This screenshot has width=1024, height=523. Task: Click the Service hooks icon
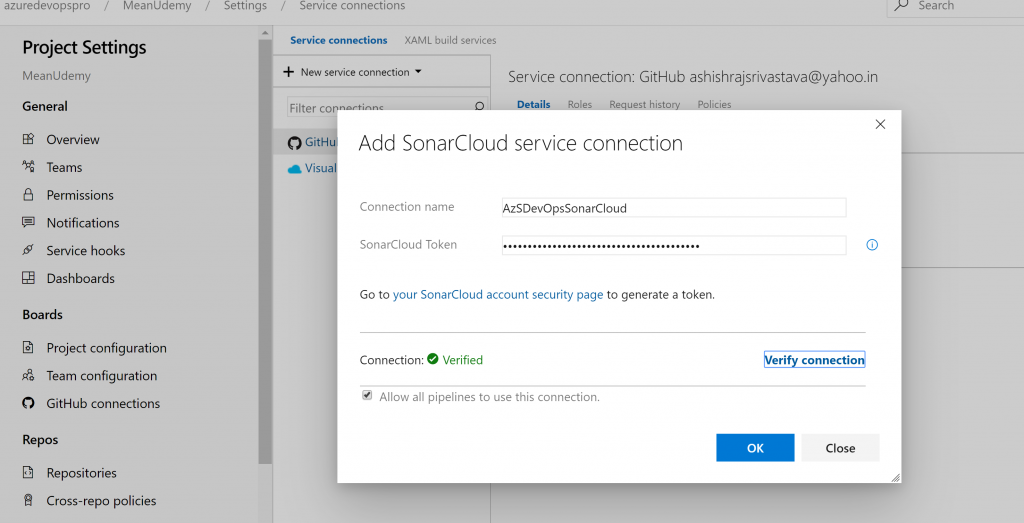click(28, 251)
